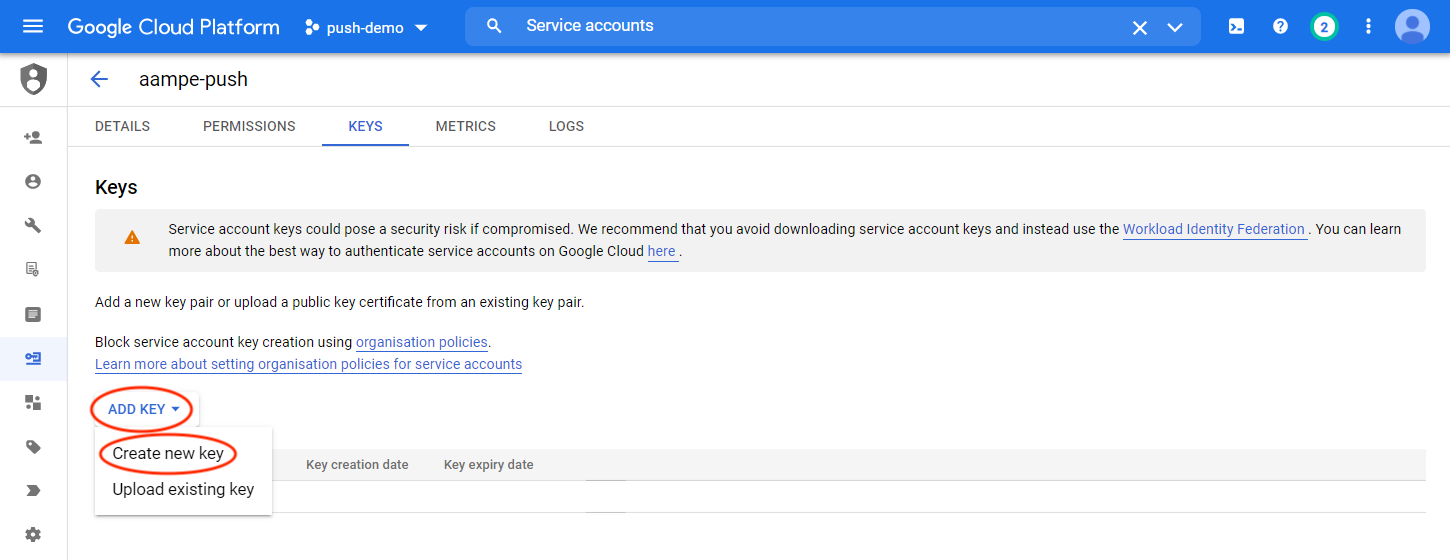Choose Upload existing key
1450x560 pixels.
pyautogui.click(x=183, y=489)
